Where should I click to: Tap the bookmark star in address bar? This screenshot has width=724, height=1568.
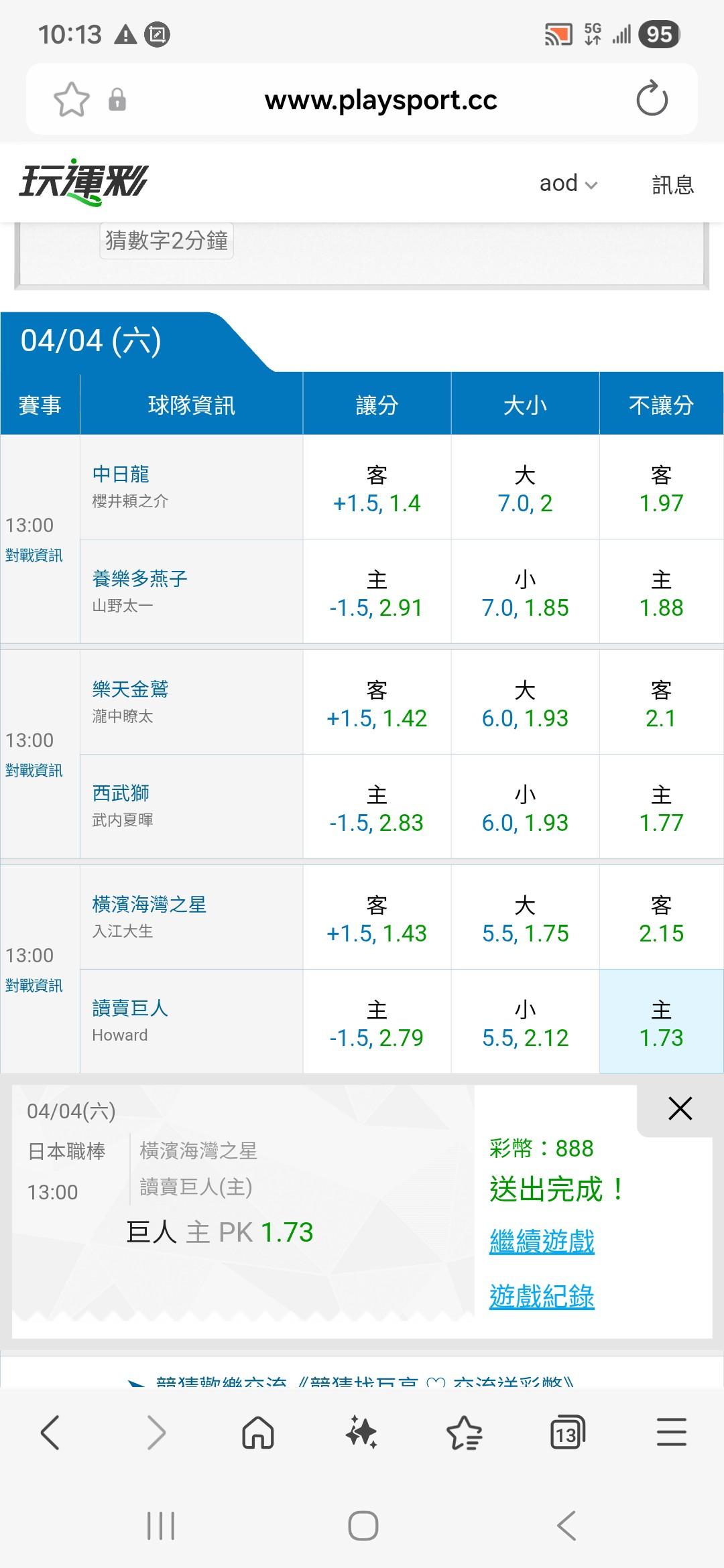point(71,100)
